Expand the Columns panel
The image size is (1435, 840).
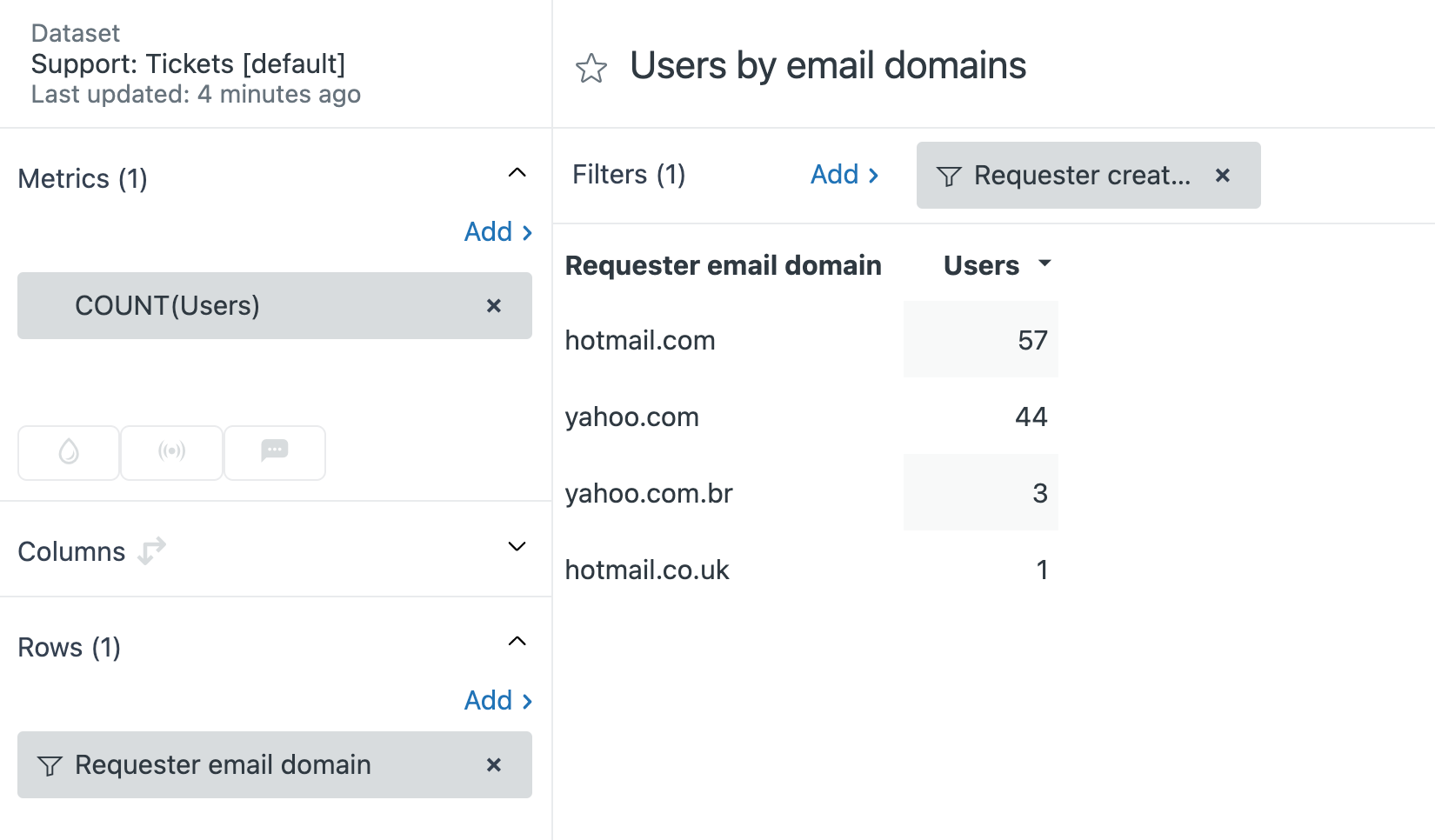517,546
